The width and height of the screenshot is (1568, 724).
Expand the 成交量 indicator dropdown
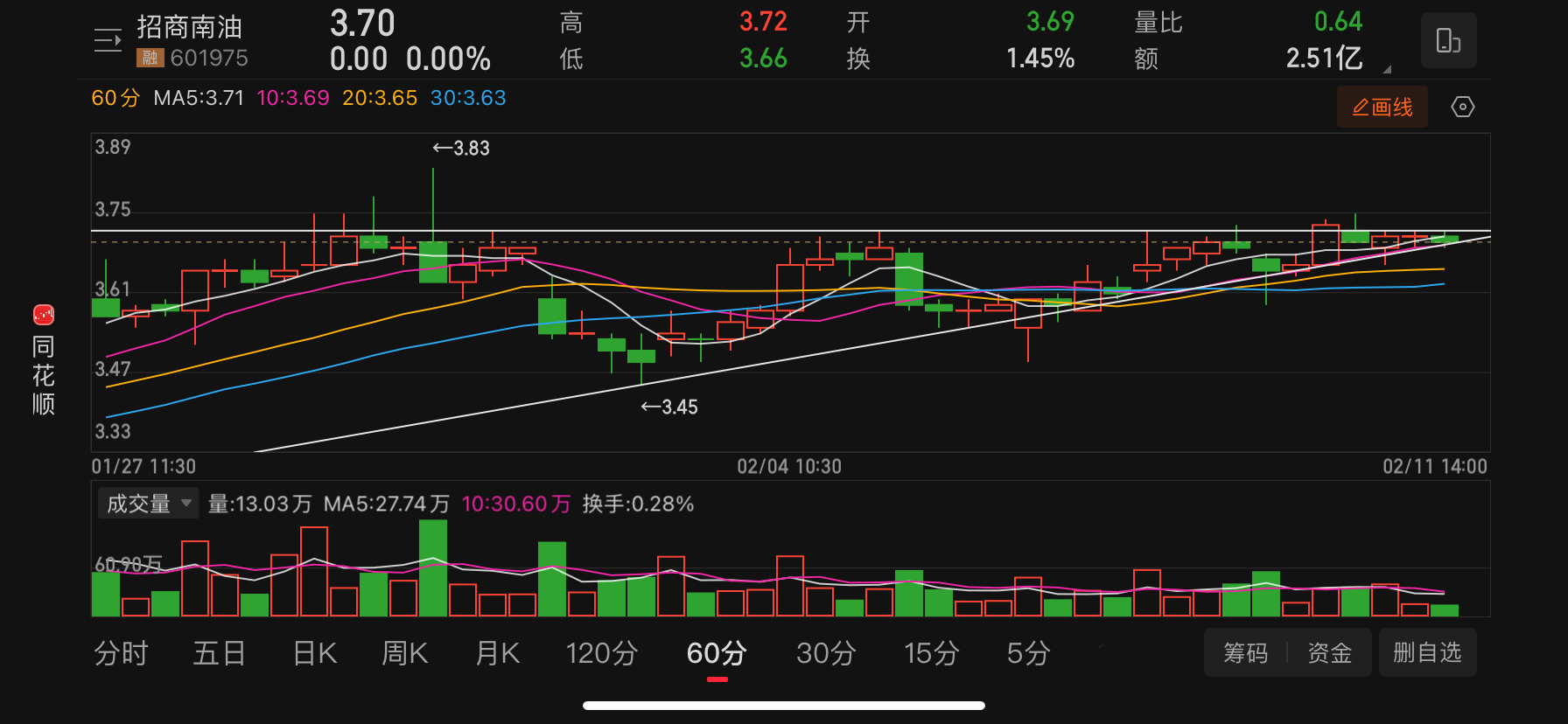149,504
